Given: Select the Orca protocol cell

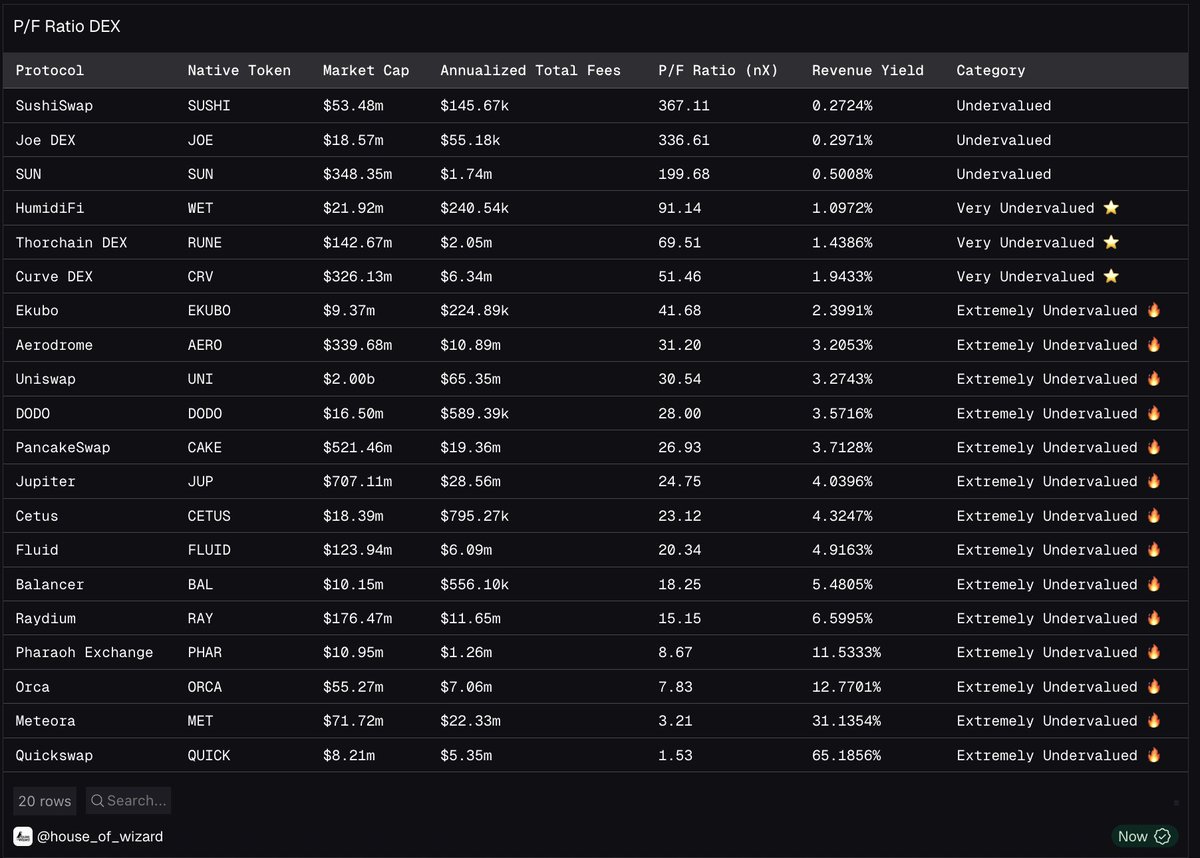Looking at the screenshot, I should 33,687.
